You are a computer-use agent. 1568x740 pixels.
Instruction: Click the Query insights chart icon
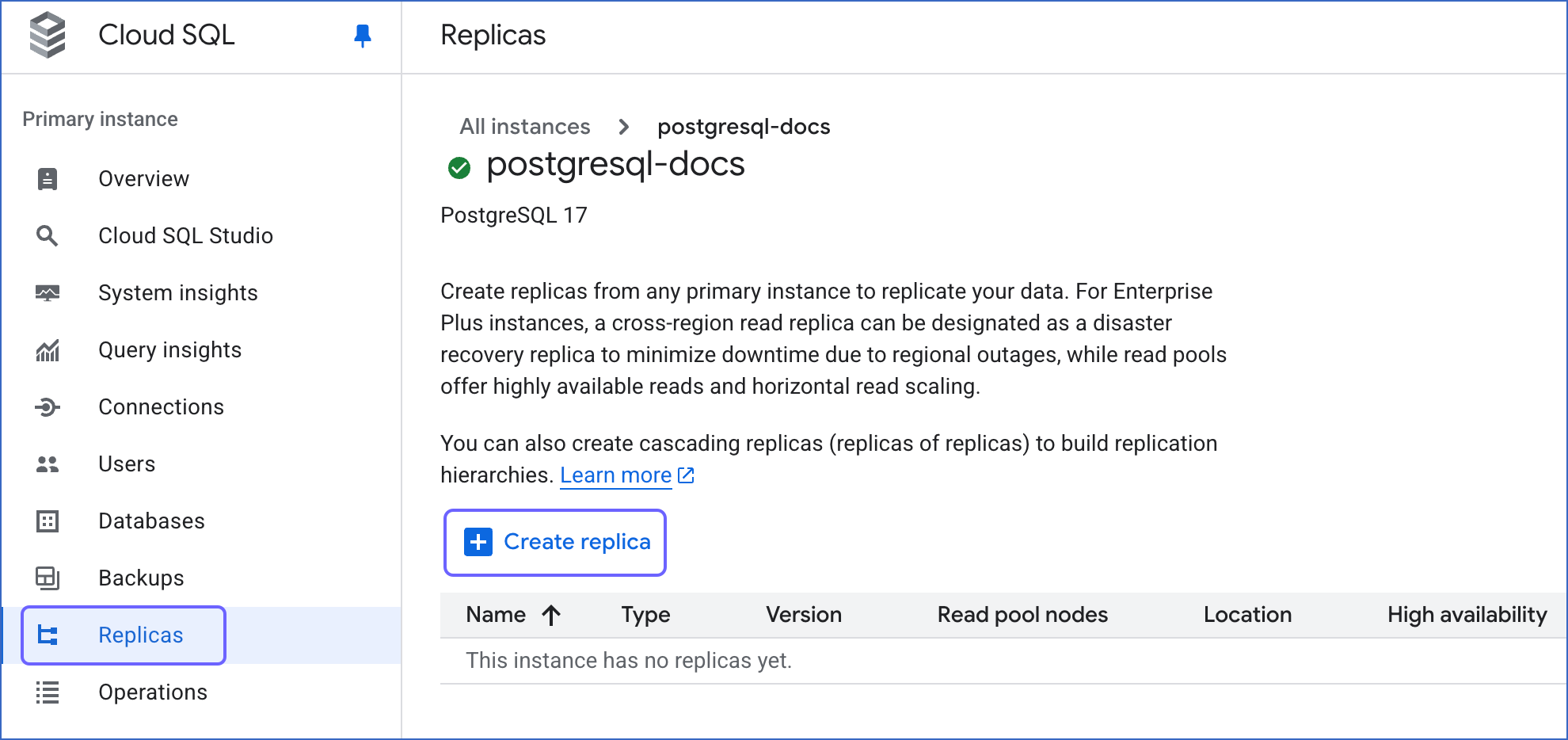[x=48, y=350]
